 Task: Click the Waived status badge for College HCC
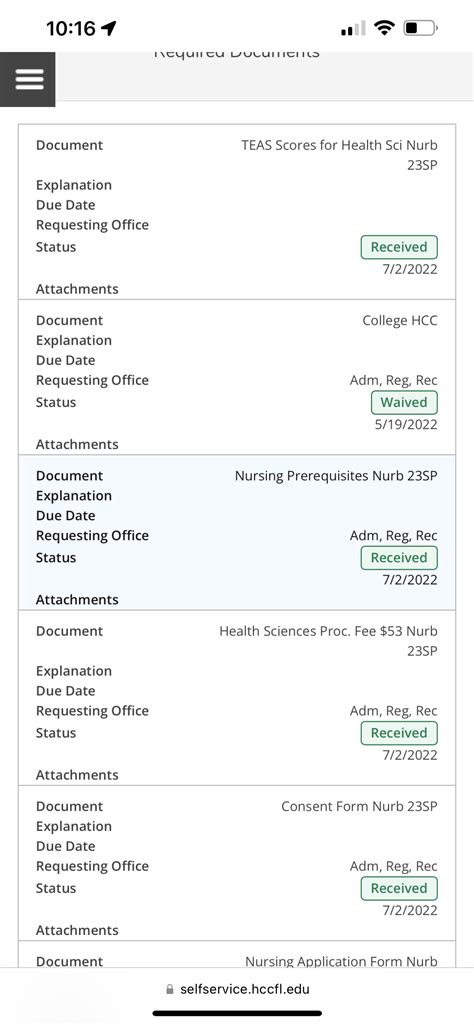[x=404, y=403]
